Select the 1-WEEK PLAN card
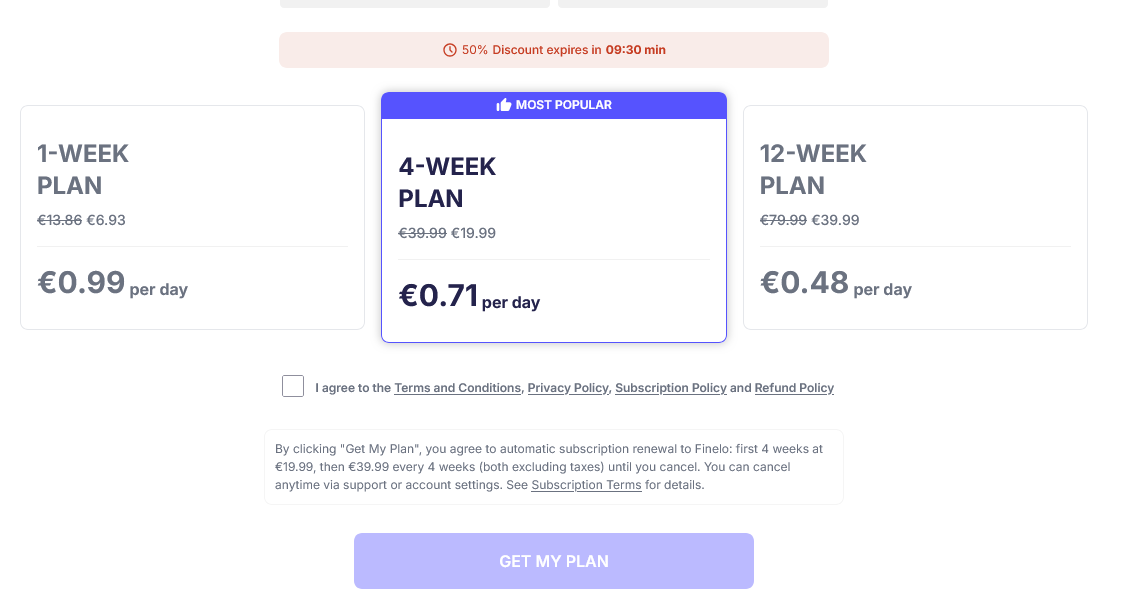This screenshot has height=602, width=1131. [192, 217]
